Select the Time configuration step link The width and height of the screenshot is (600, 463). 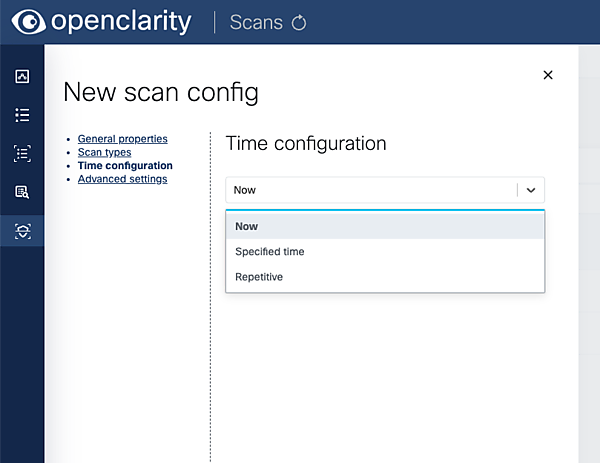coord(125,166)
